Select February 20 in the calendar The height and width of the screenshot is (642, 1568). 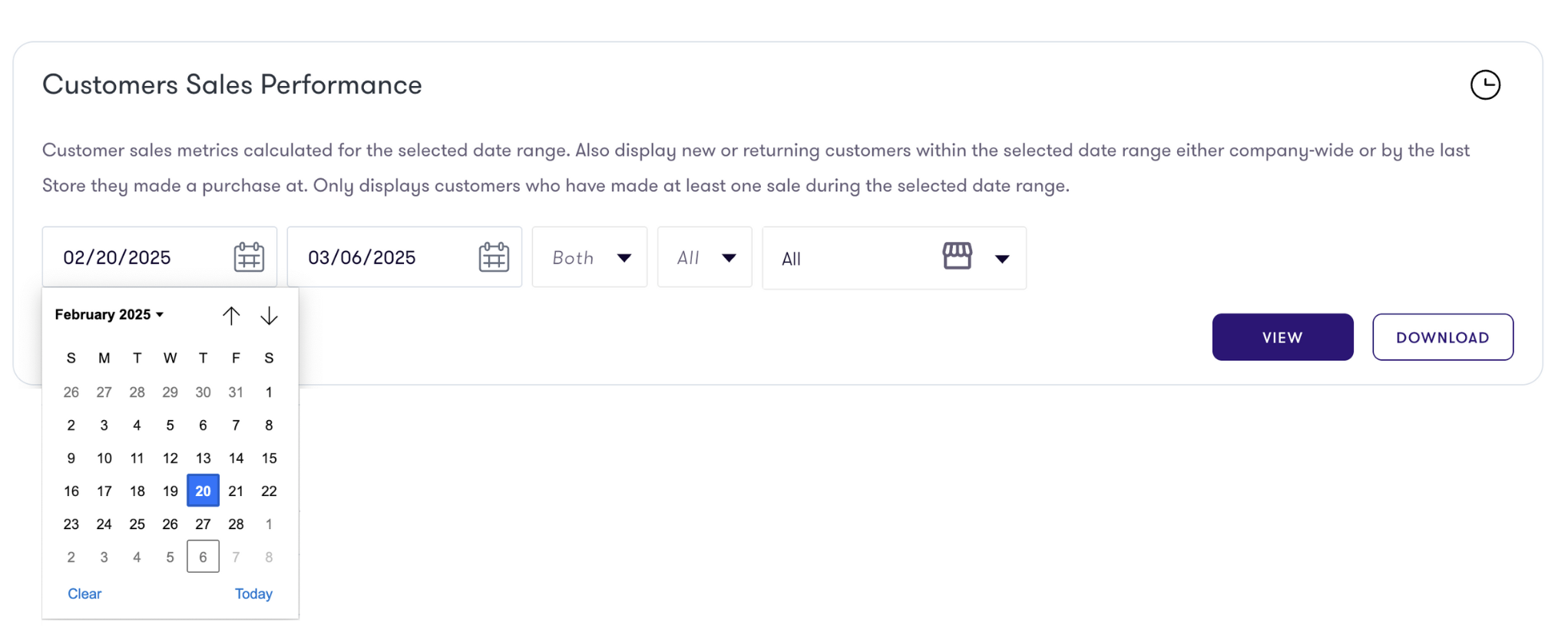(203, 491)
